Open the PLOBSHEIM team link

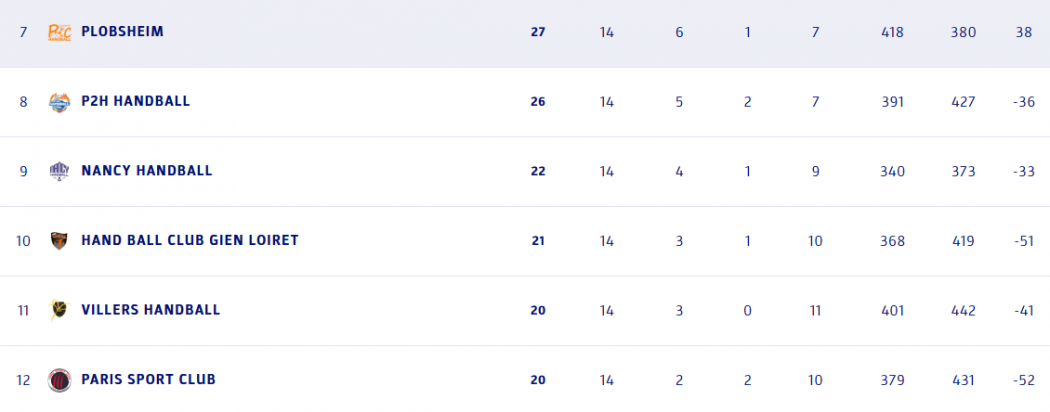pyautogui.click(x=122, y=32)
